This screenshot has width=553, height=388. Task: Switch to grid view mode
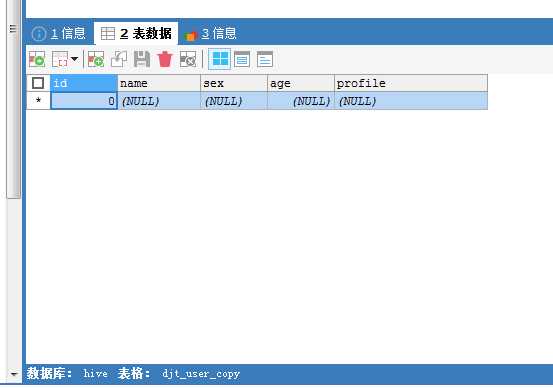pos(220,59)
